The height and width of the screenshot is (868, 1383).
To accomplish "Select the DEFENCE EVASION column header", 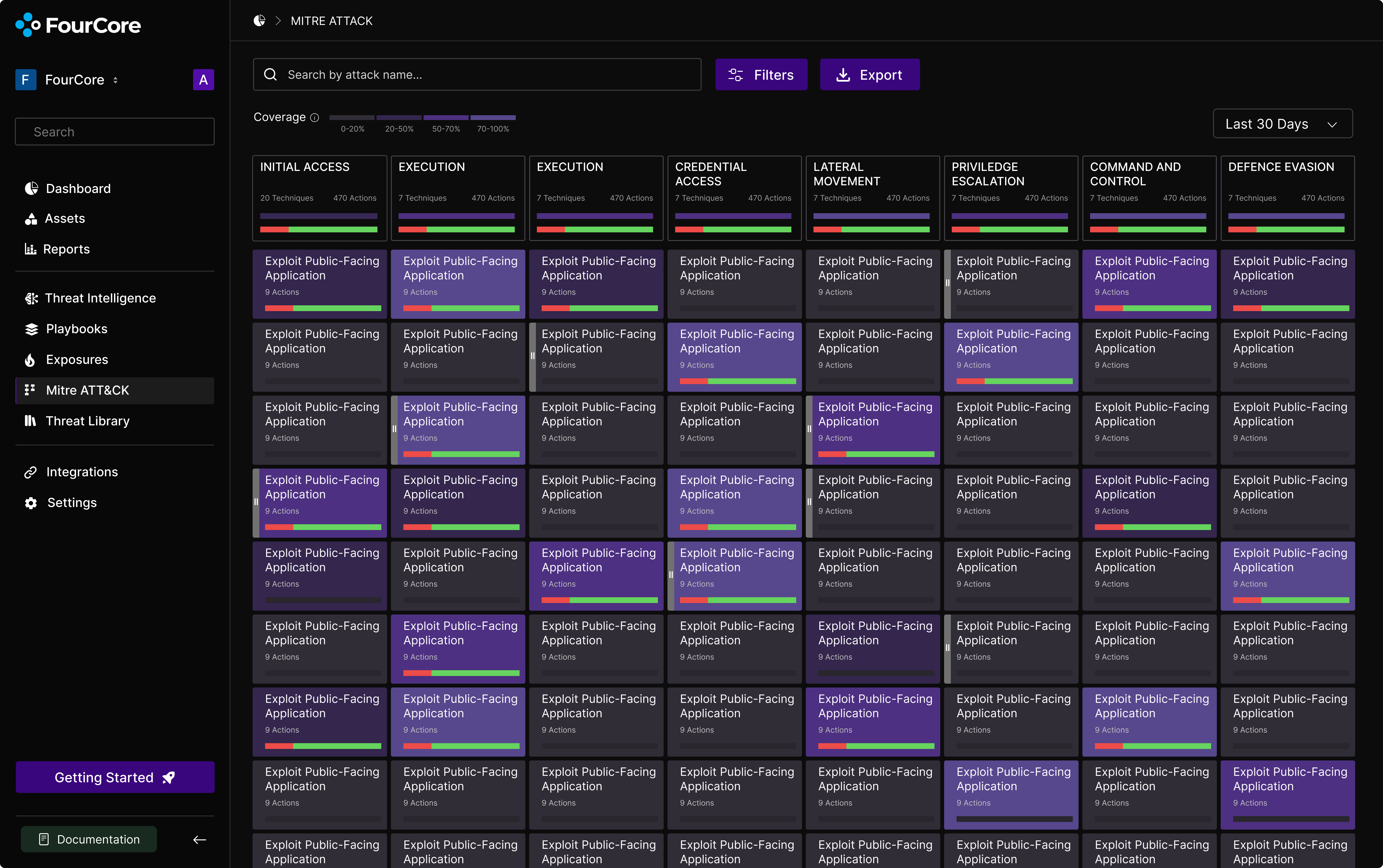I will pyautogui.click(x=1288, y=198).
